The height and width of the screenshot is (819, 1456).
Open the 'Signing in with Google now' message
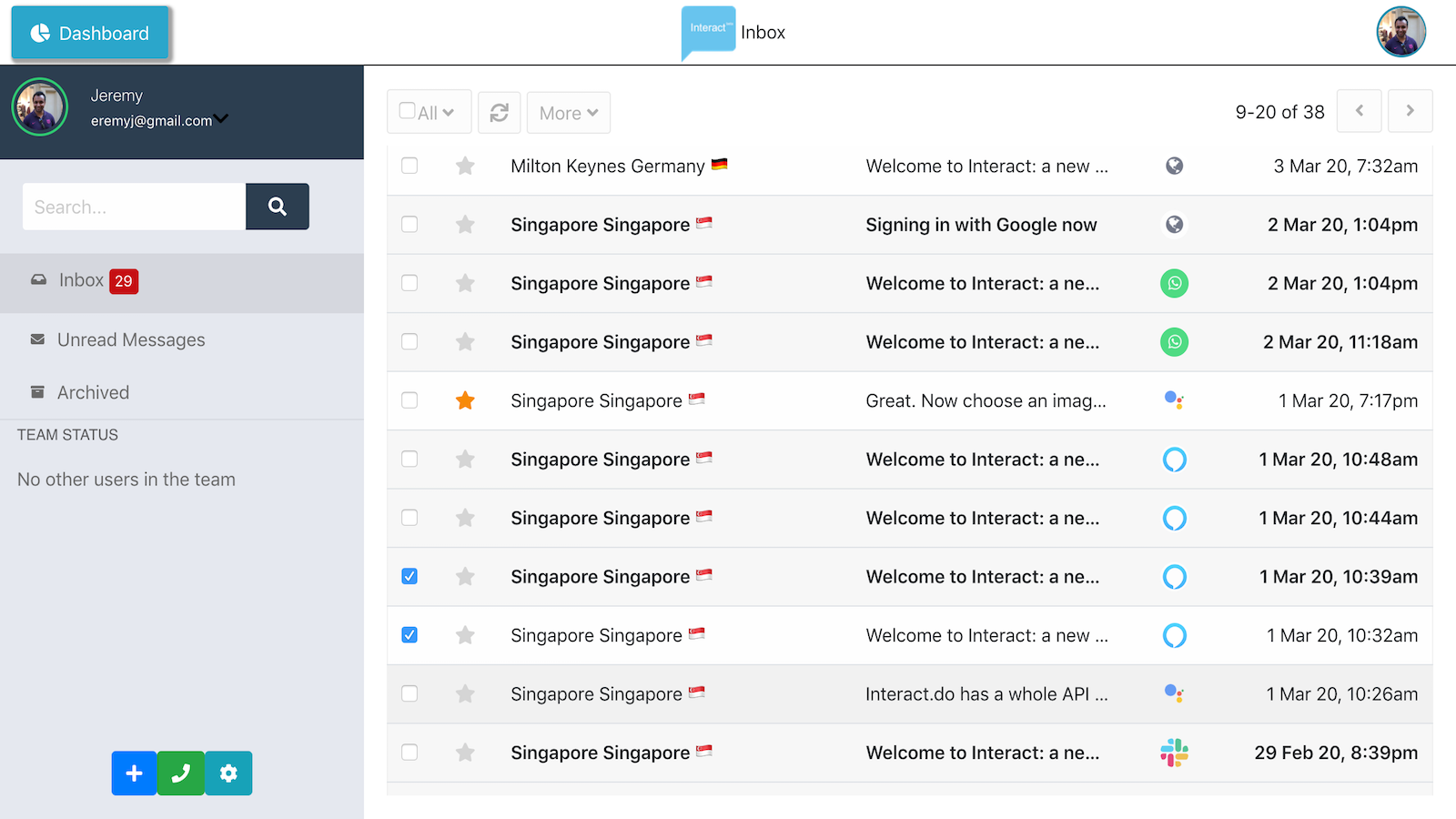click(981, 225)
